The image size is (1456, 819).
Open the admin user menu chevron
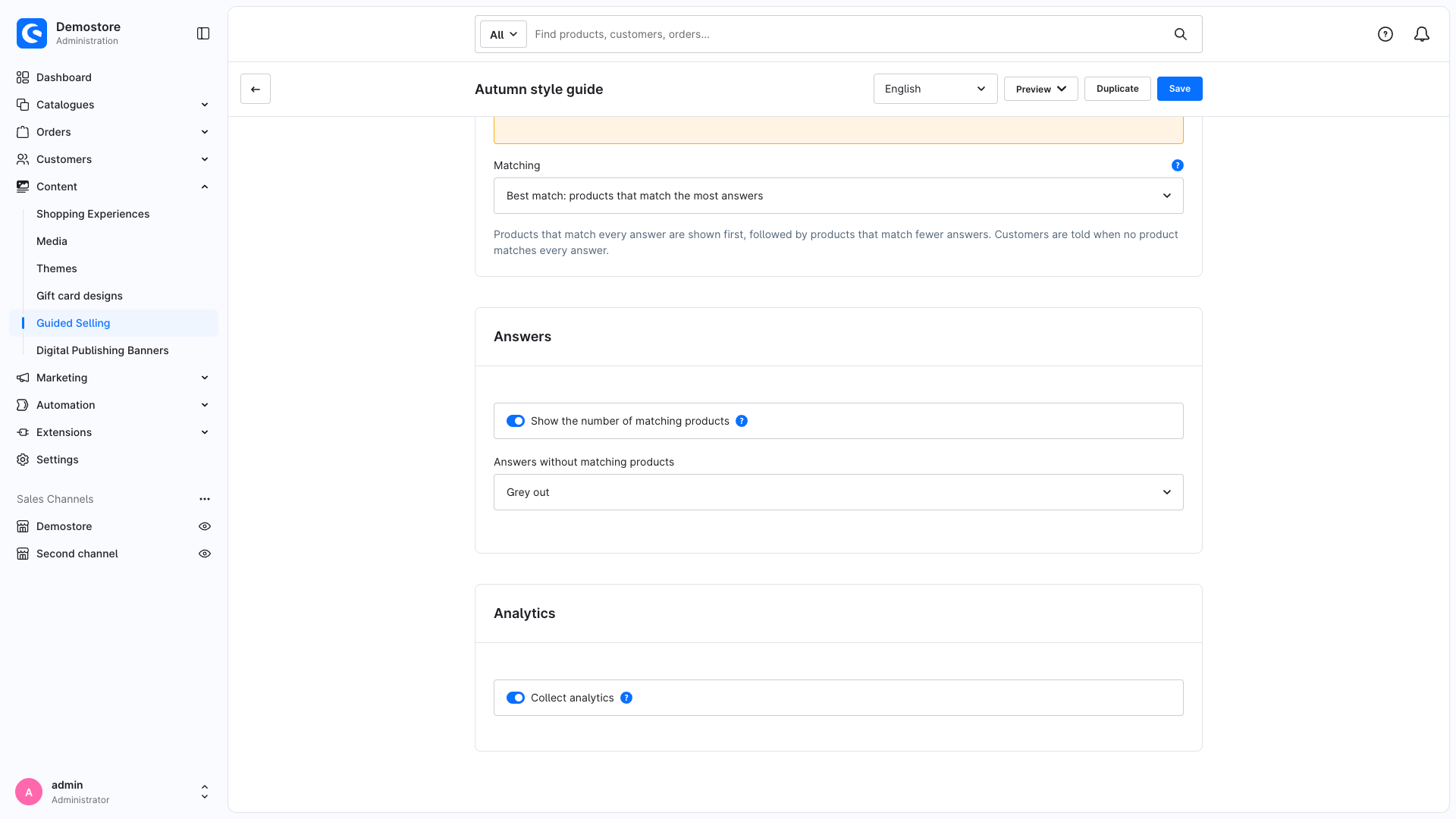click(x=205, y=792)
